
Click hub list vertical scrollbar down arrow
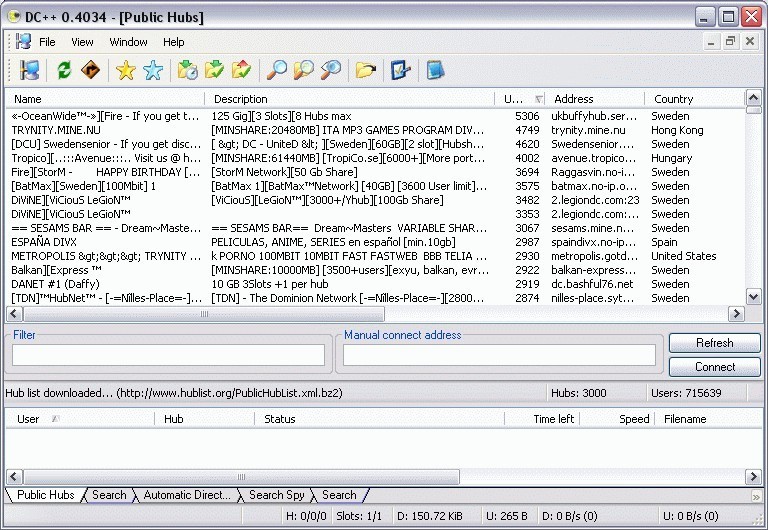click(x=752, y=298)
